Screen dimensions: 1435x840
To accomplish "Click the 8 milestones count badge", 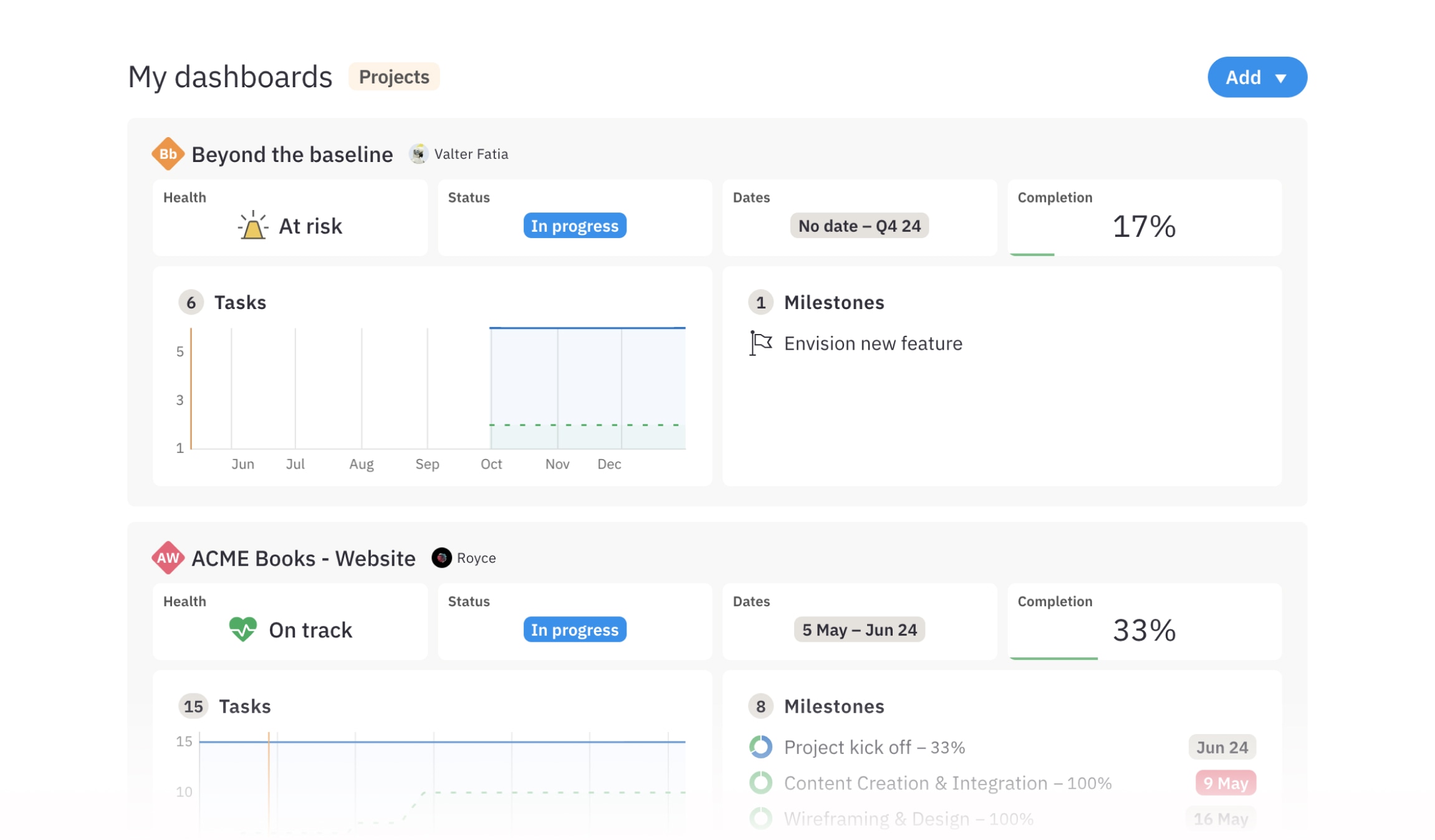I will (x=761, y=706).
